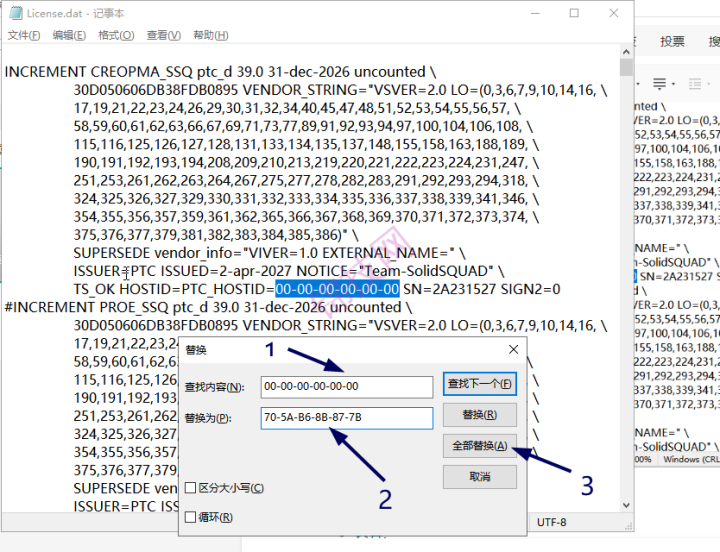Open the line spacing dropdown in background window
Image resolution: width=720 pixels, height=552 pixels.
tap(673, 84)
